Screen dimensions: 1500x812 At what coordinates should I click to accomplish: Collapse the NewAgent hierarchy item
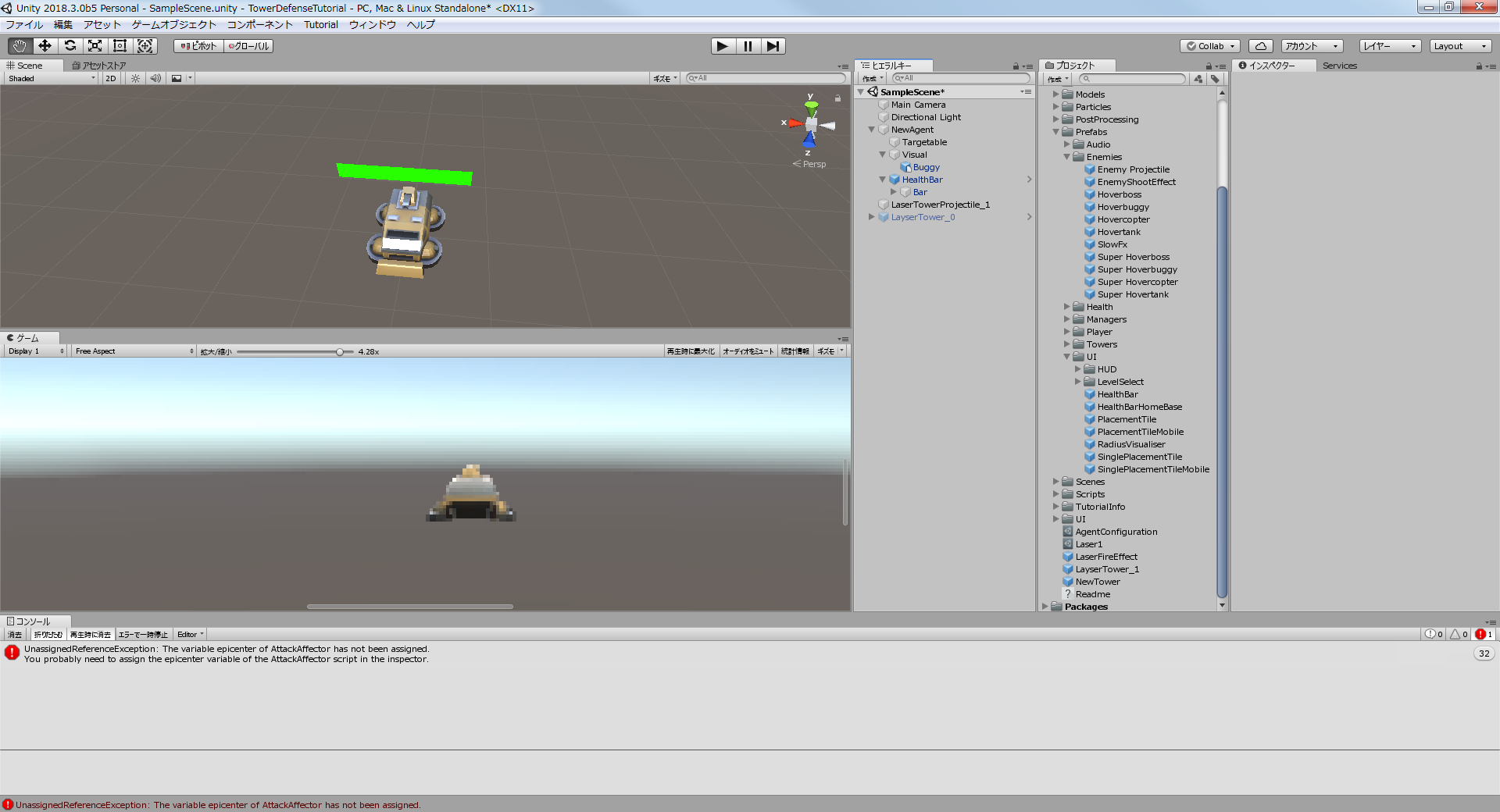871,130
